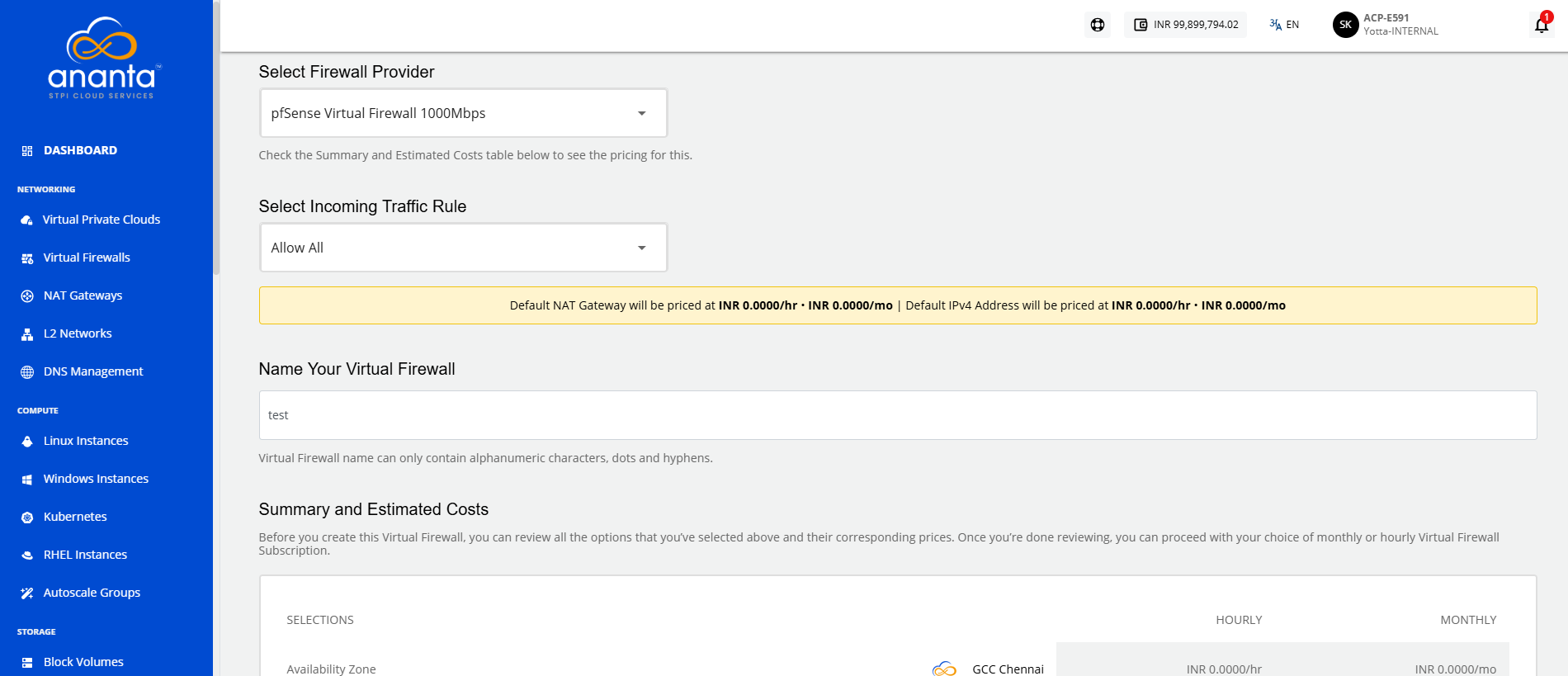Image resolution: width=1568 pixels, height=676 pixels.
Task: Open Virtual Private Clouds menu item
Action: [x=102, y=220]
